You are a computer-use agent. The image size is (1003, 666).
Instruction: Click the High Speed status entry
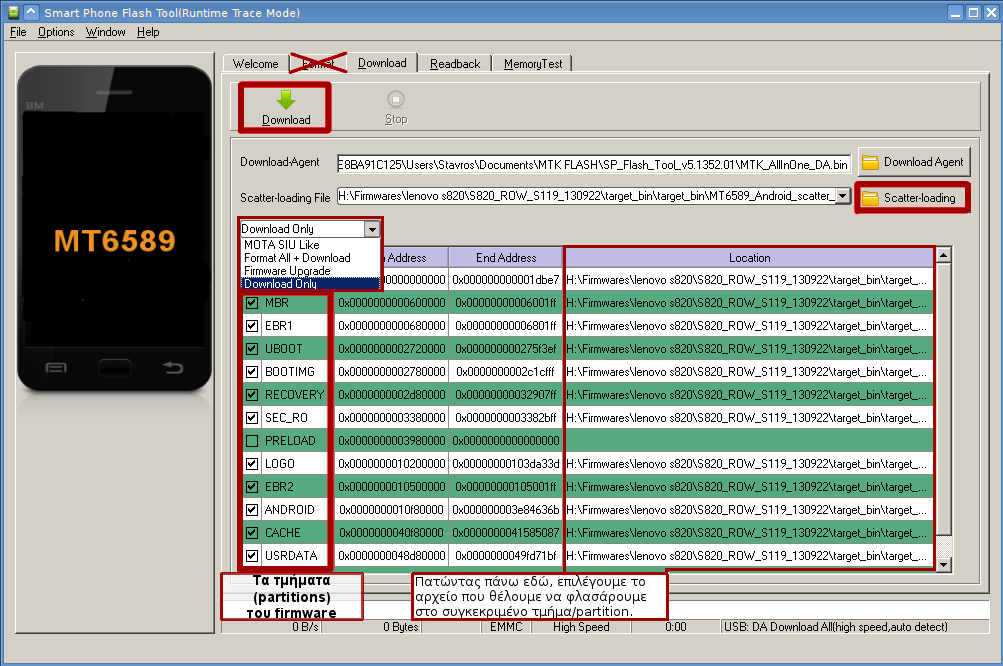[x=581, y=627]
